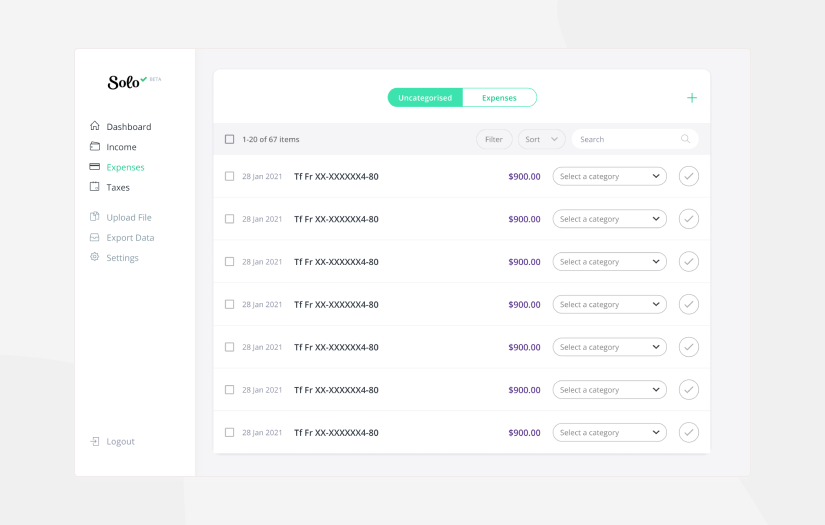This screenshot has height=525, width=825.
Task: Go to the Income section
Action: tap(113, 147)
